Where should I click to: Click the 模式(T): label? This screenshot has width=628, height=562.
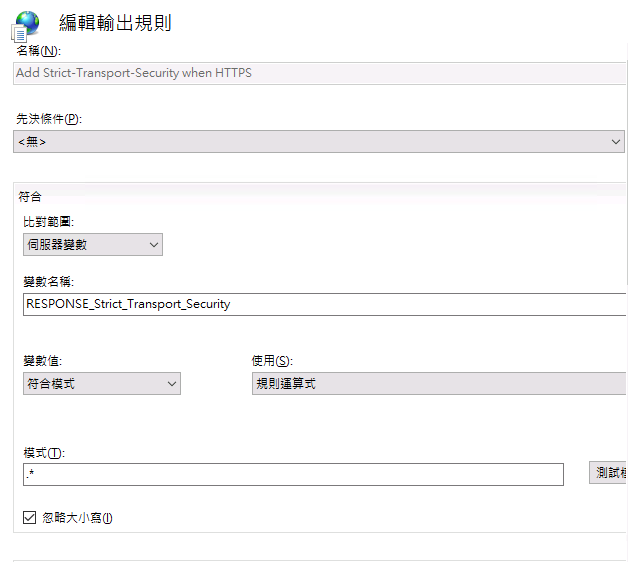(44, 453)
